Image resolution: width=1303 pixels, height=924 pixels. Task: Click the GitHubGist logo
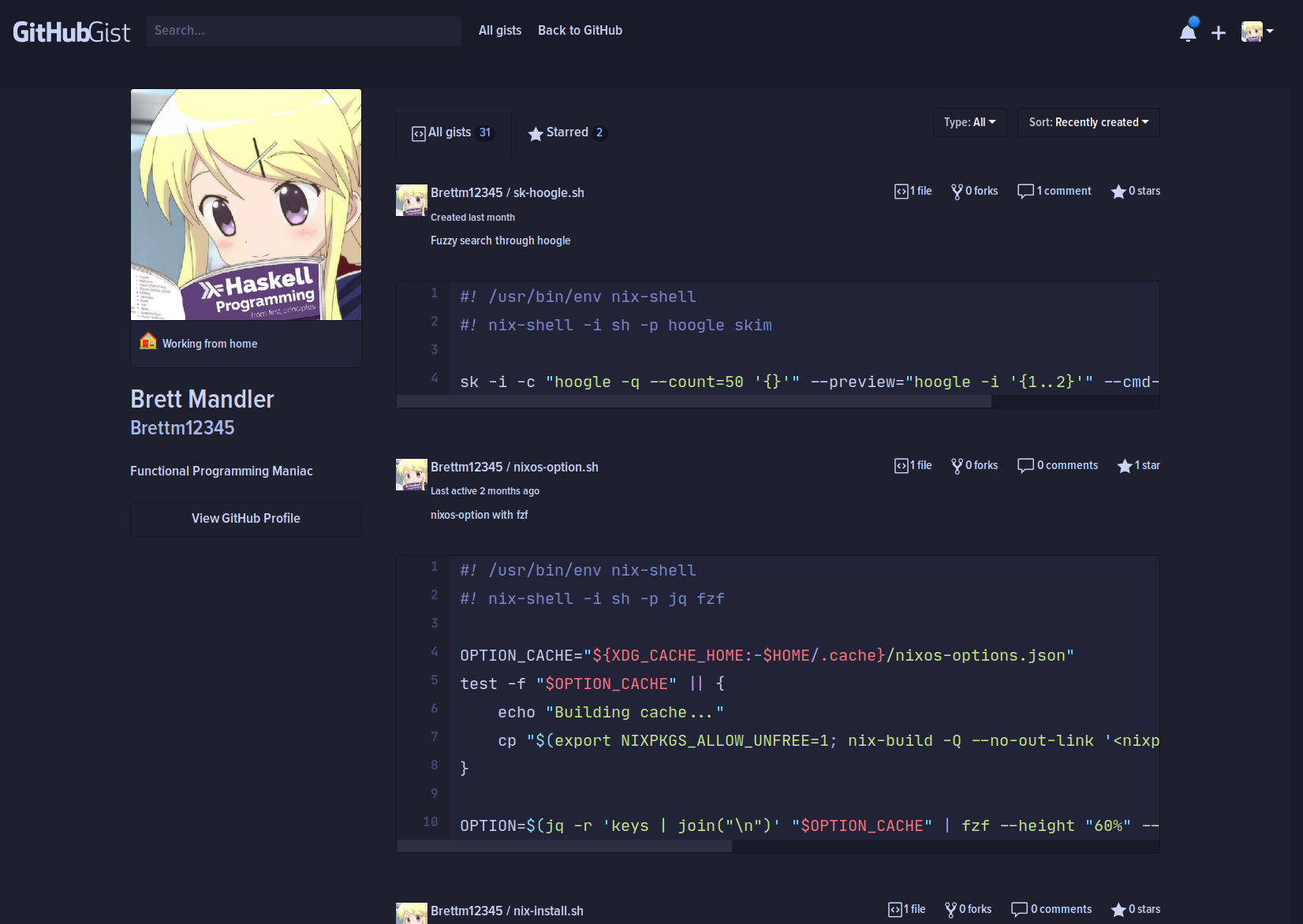tap(71, 32)
